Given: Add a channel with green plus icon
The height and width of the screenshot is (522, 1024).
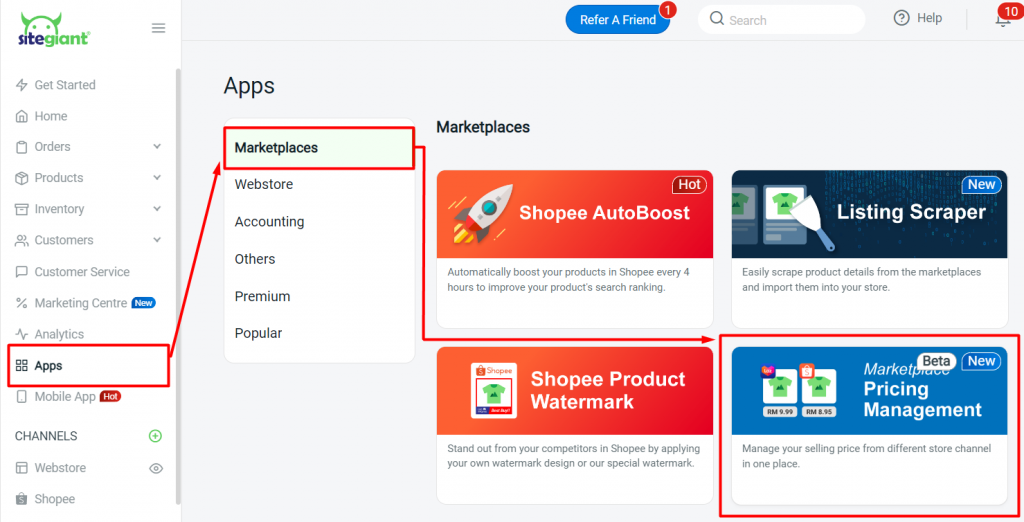Looking at the screenshot, I should pyautogui.click(x=155, y=436).
